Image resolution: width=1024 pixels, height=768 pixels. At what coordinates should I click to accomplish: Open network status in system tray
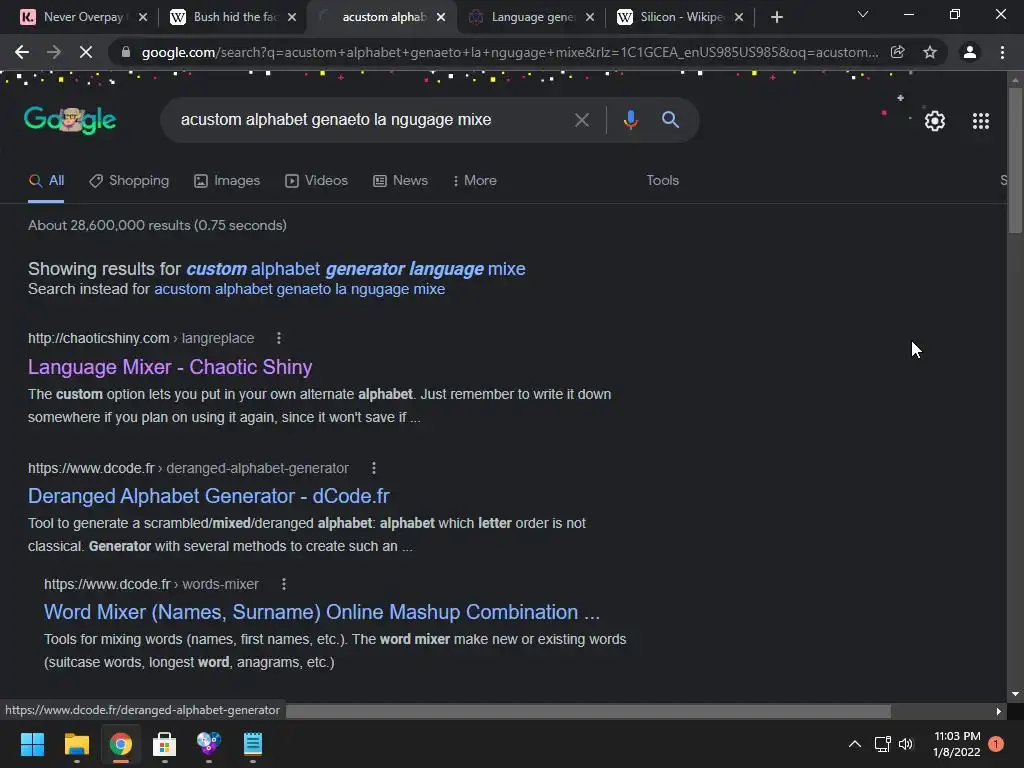click(x=882, y=744)
